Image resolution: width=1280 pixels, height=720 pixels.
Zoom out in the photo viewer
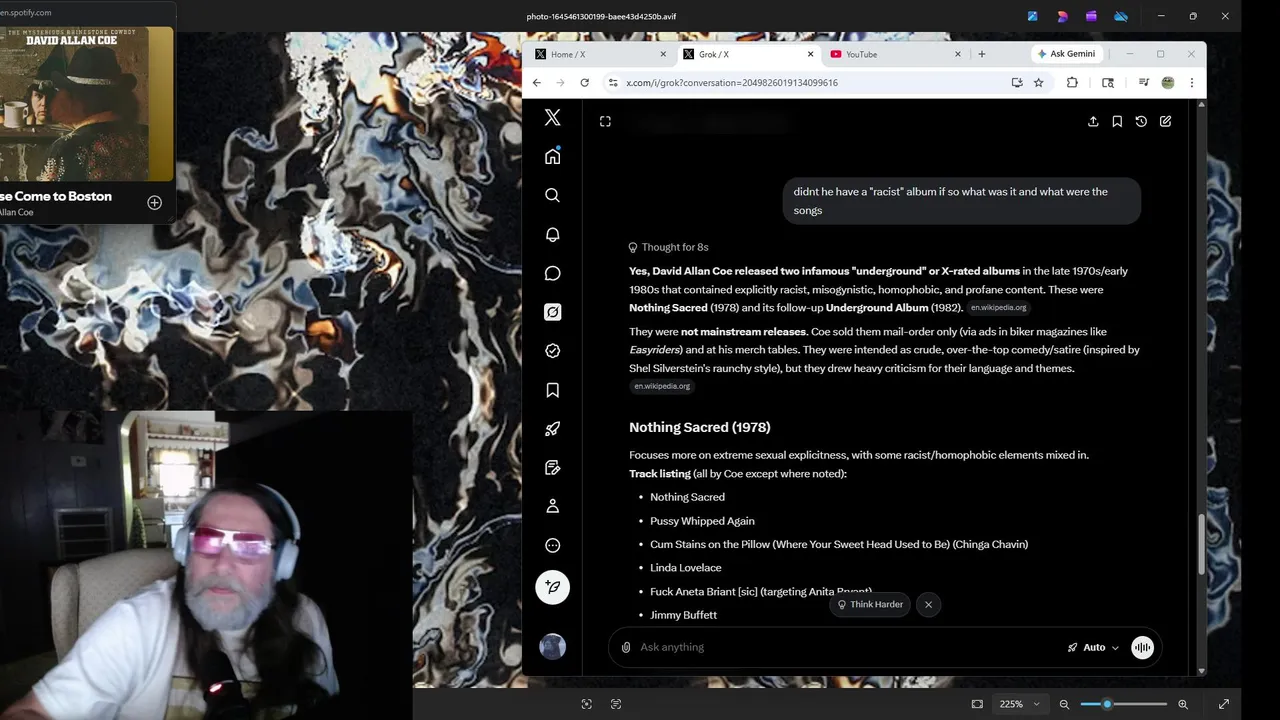[1064, 704]
